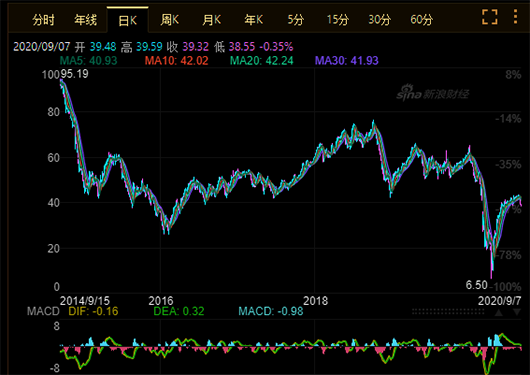Select the 15分 interval tab
Screen dimensions: 530x375
coord(337,20)
